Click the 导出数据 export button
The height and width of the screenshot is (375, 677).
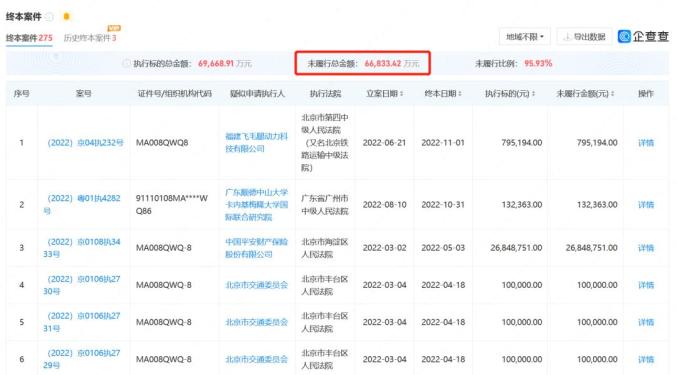tap(584, 37)
